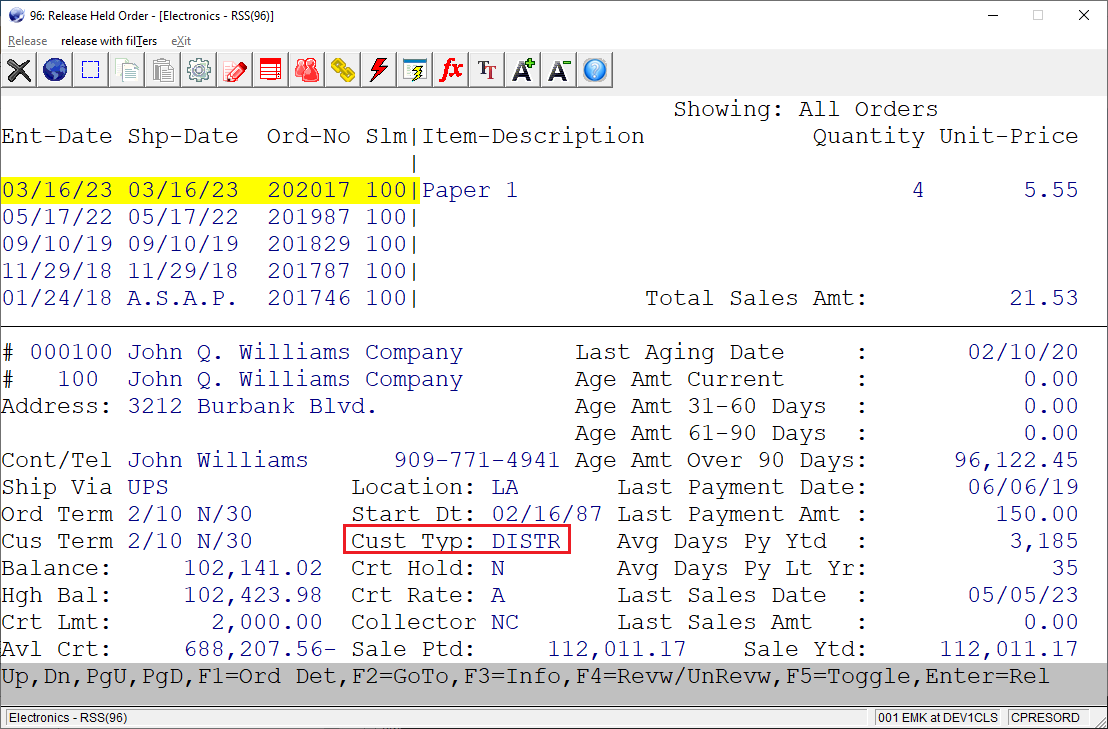This screenshot has height=729, width=1108.
Task: Open the red report grid icon
Action: pyautogui.click(x=270, y=70)
